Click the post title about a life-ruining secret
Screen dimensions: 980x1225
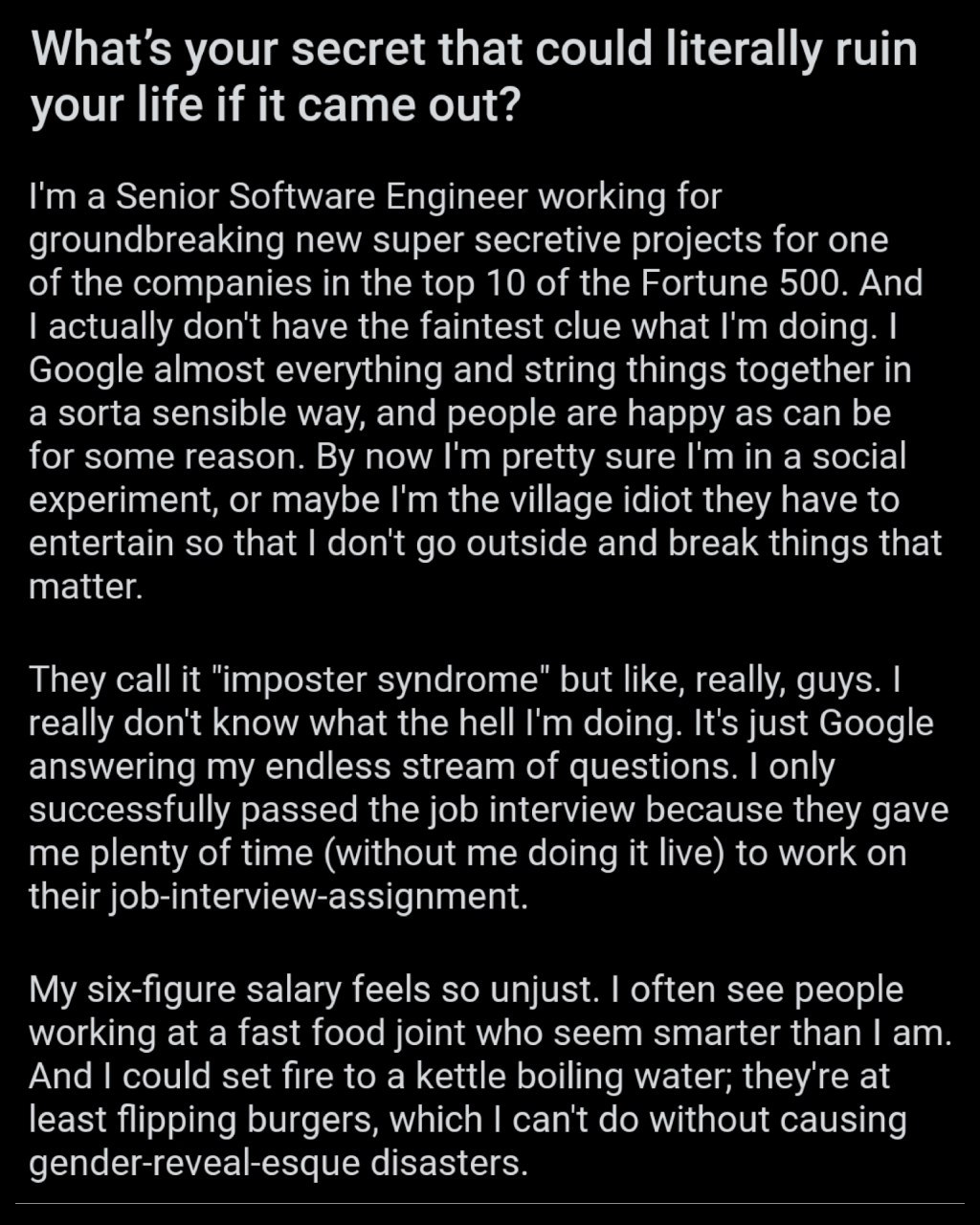tap(474, 79)
